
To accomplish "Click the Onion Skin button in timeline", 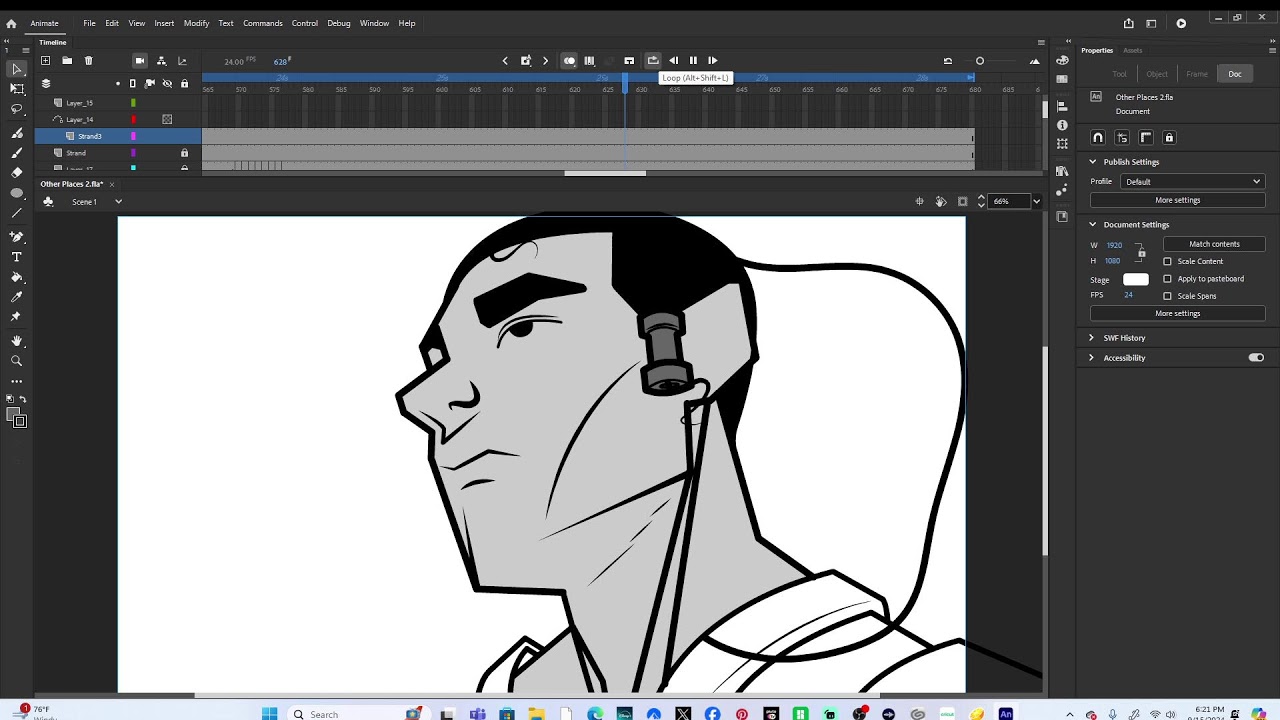I will (569, 61).
